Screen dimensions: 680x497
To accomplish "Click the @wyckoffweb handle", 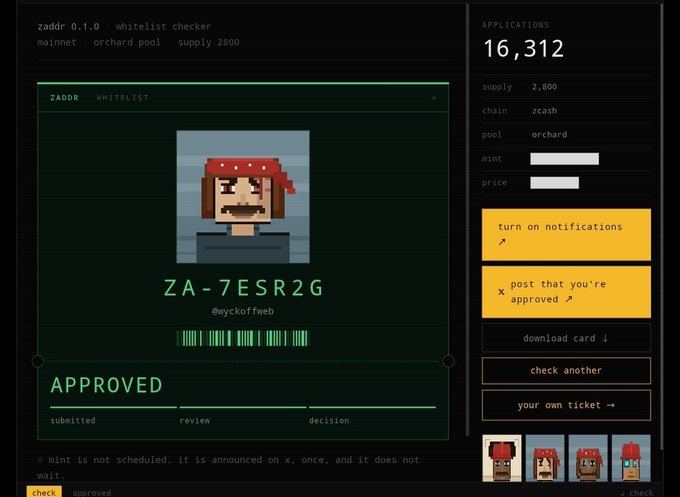I will pos(243,311).
